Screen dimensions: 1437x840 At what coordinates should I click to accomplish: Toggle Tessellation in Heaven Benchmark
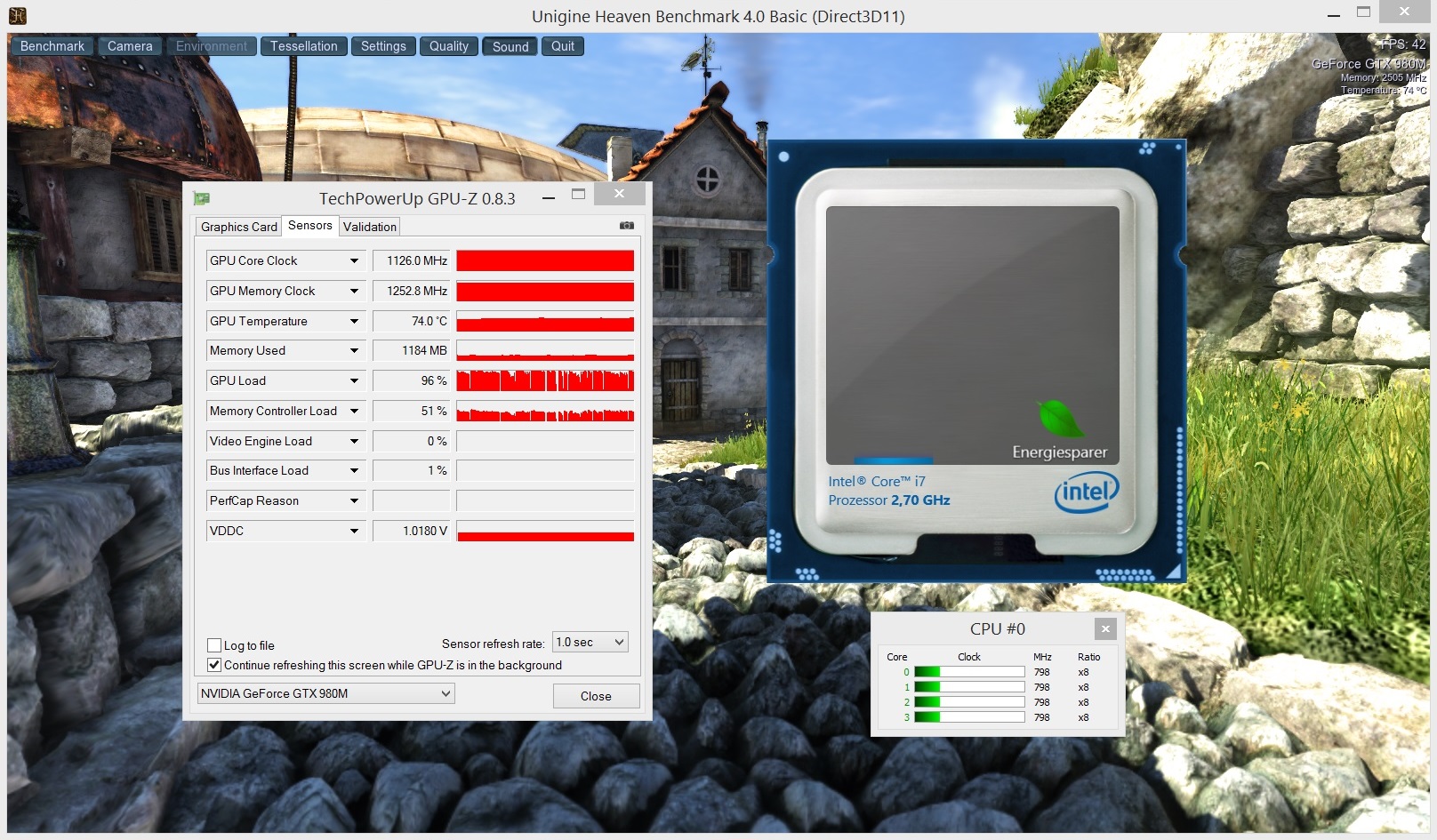(x=304, y=46)
